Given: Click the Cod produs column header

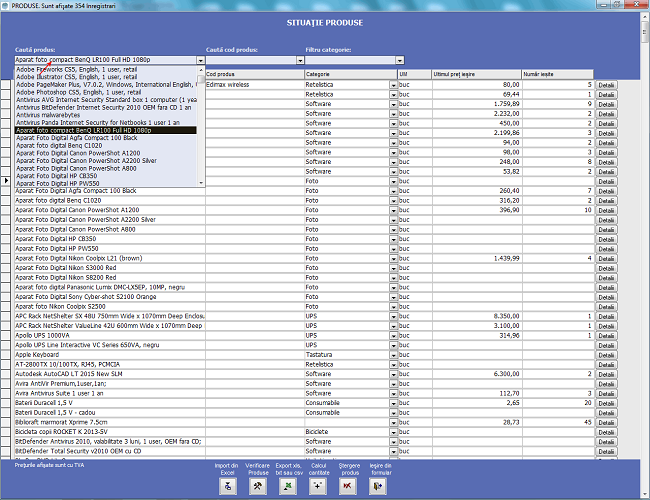Looking at the screenshot, I should pos(255,74).
